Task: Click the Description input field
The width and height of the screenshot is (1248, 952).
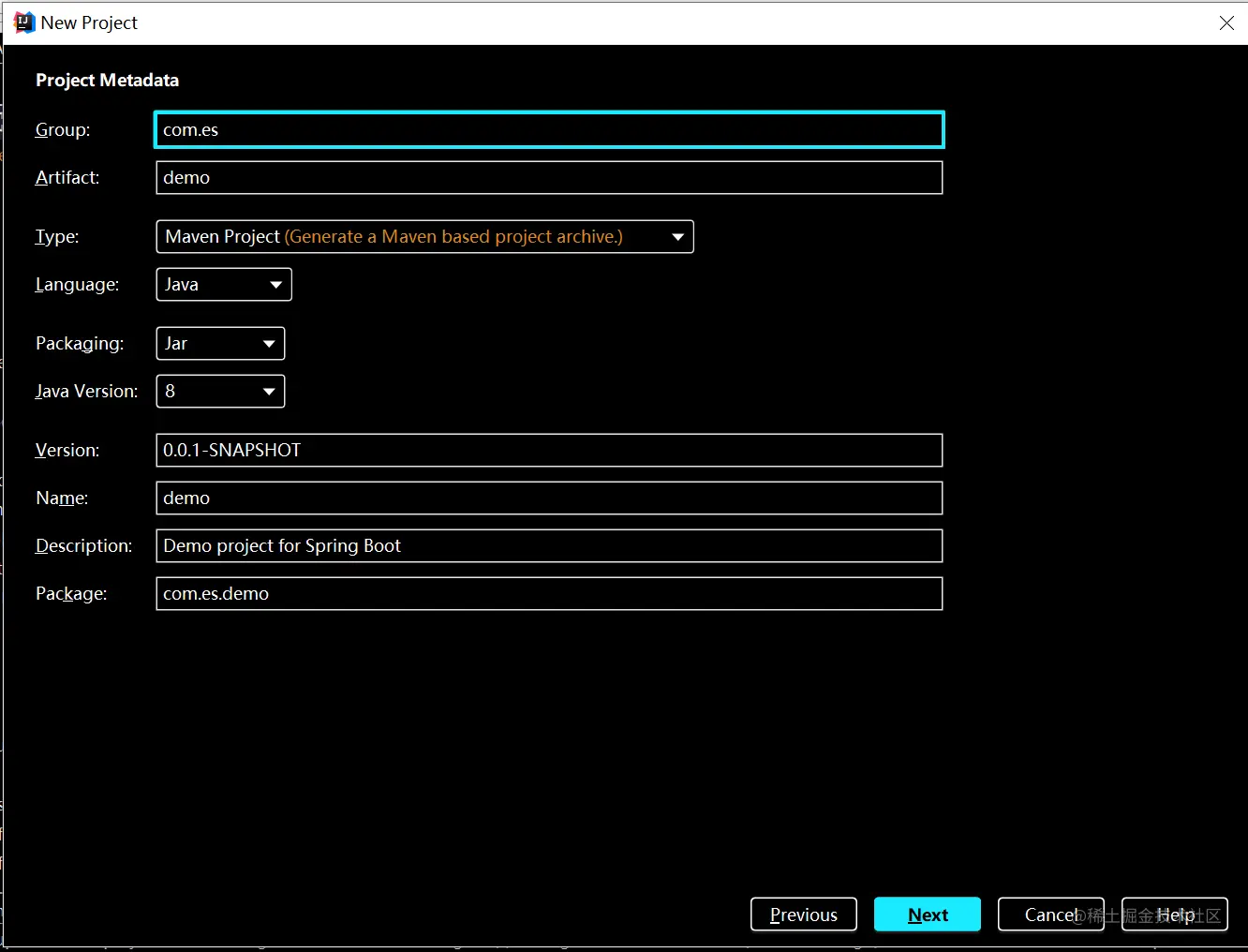Action: pyautogui.click(x=549, y=545)
